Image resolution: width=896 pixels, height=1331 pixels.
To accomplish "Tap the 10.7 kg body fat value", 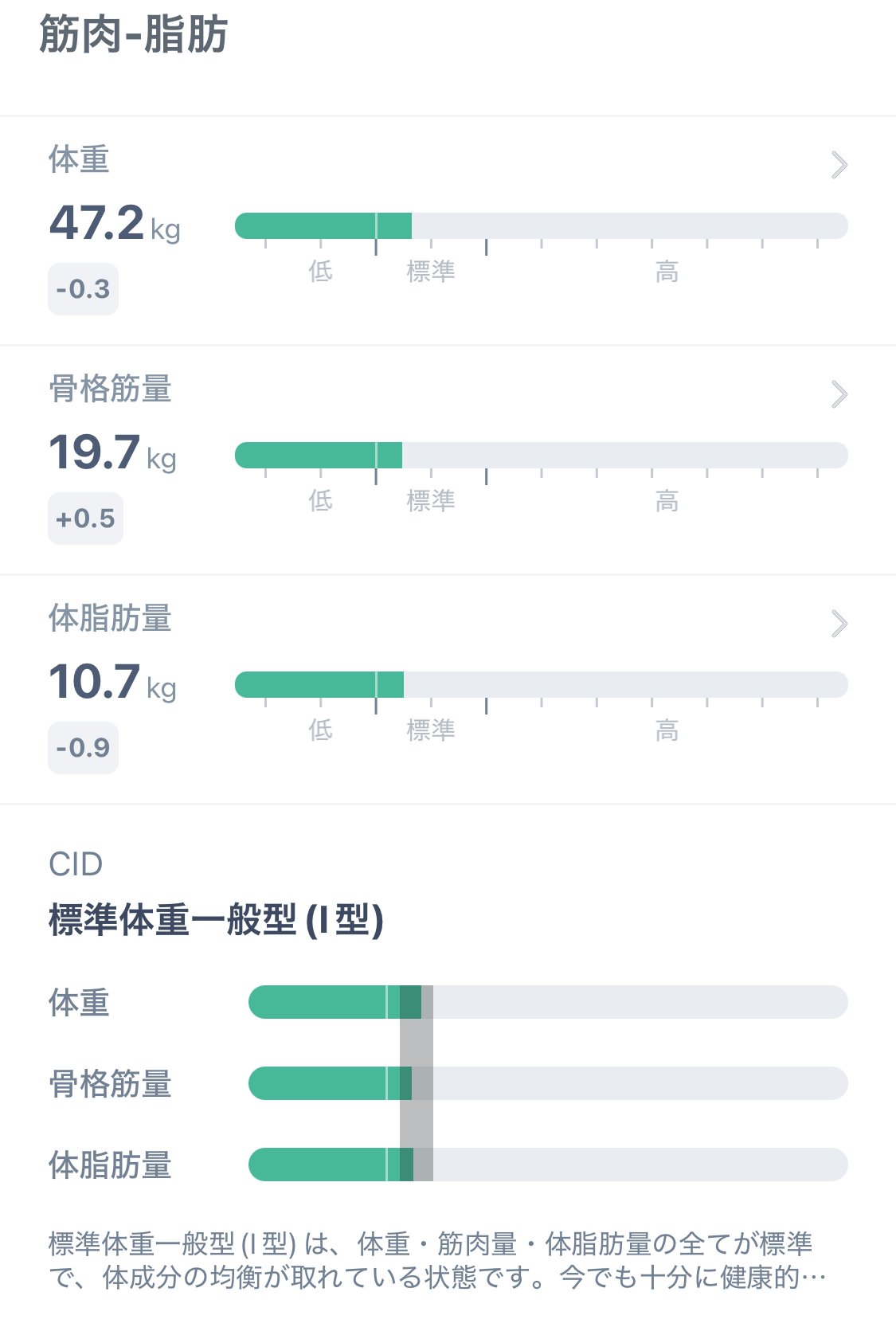I will point(112,682).
